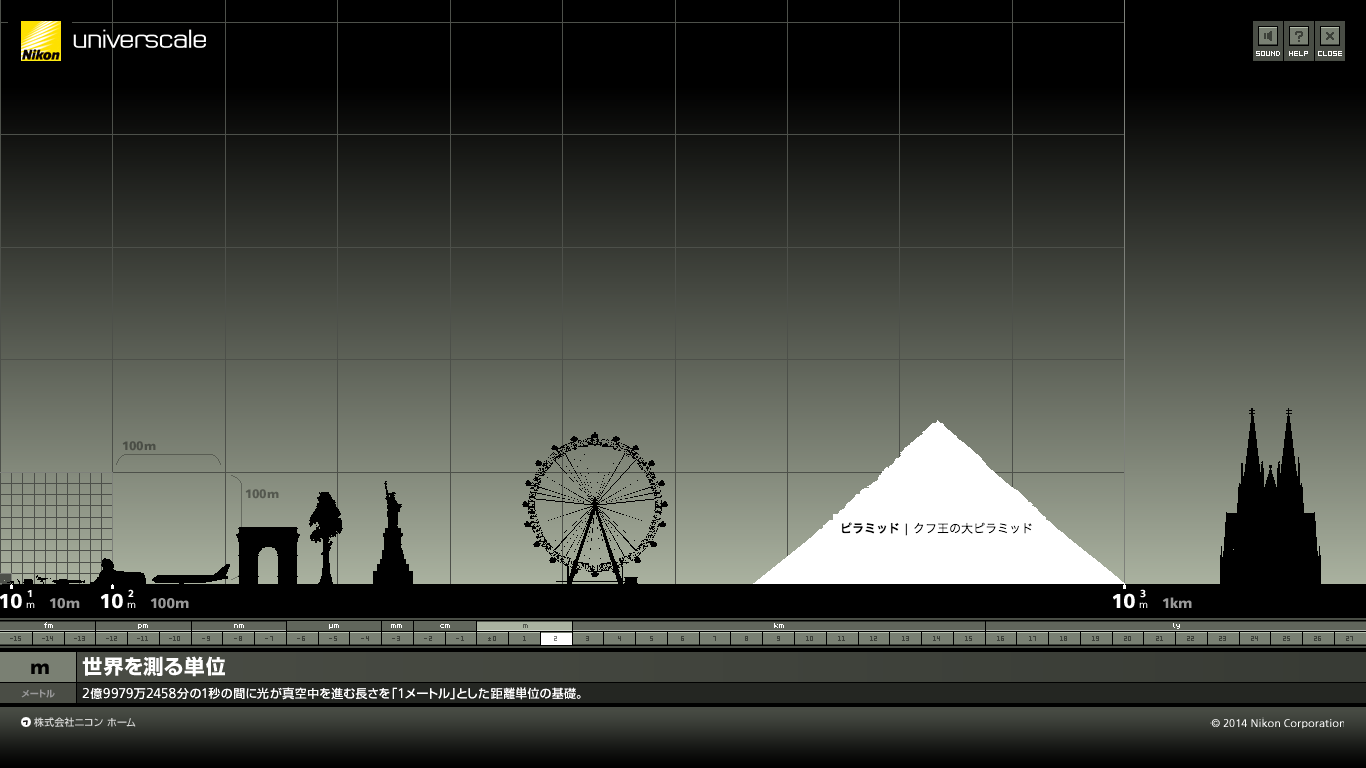Select the Ferris wheel silhouette
Image resolution: width=1366 pixels, height=768 pixels.
595,509
